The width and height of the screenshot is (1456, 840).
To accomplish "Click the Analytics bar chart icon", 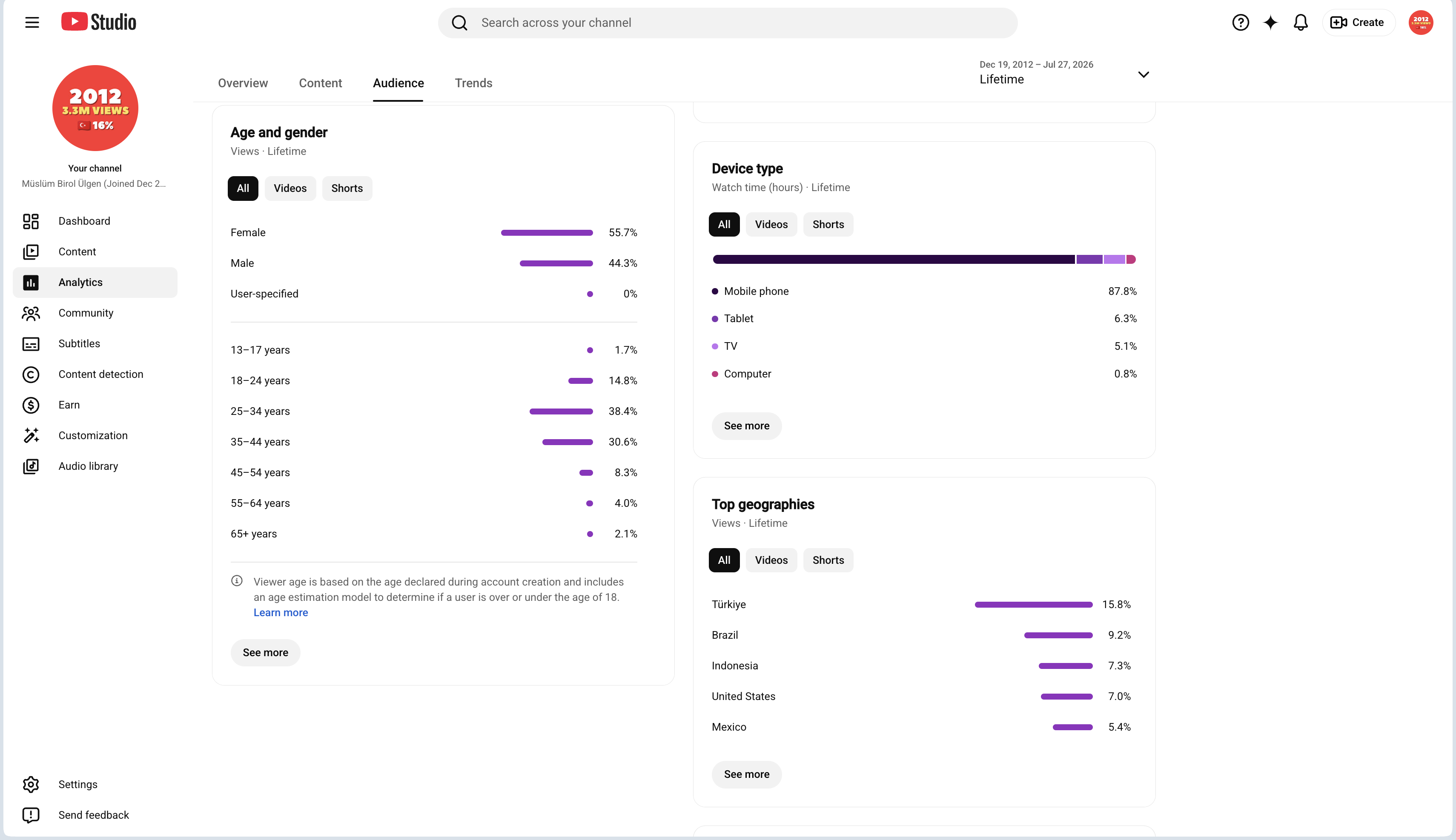I will pyautogui.click(x=31, y=282).
